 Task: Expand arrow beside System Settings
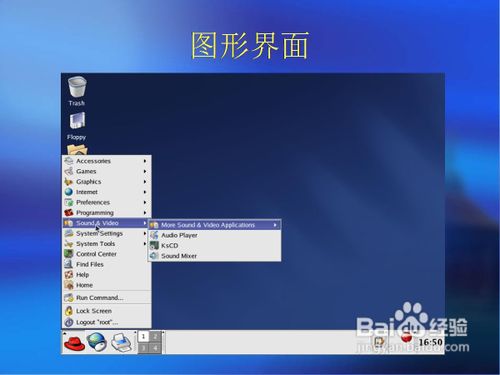tap(145, 233)
